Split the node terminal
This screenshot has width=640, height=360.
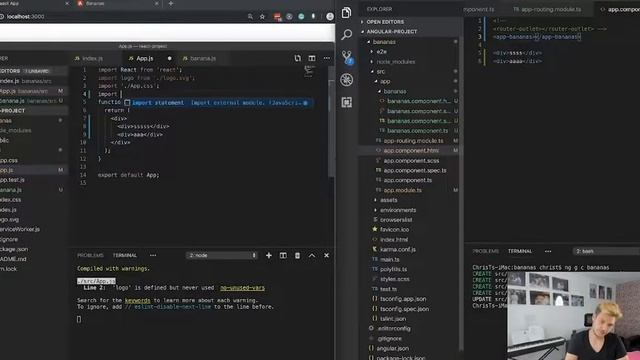tap(283, 256)
